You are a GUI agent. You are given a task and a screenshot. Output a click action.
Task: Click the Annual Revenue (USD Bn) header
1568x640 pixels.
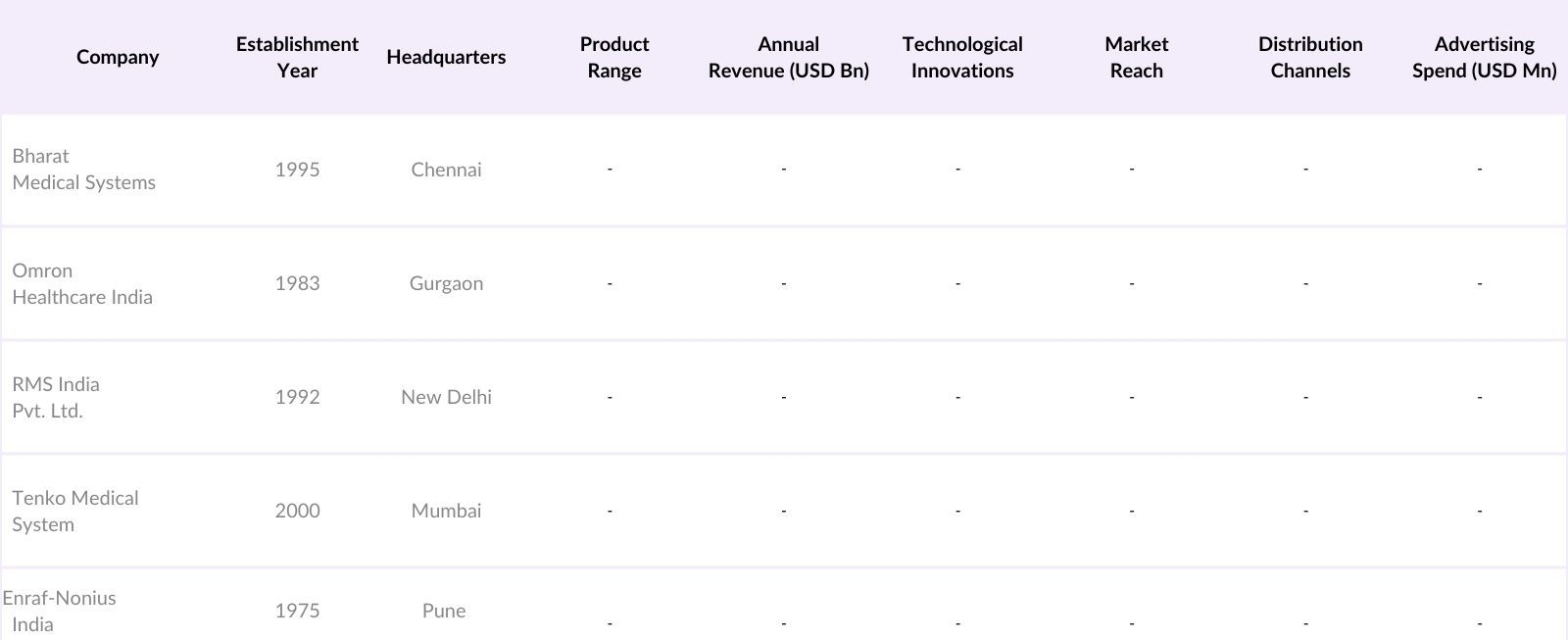click(788, 57)
